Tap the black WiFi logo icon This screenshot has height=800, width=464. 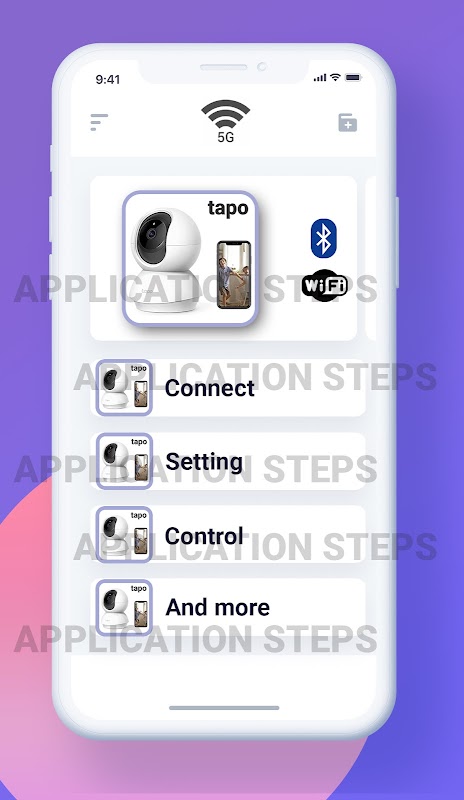point(325,285)
